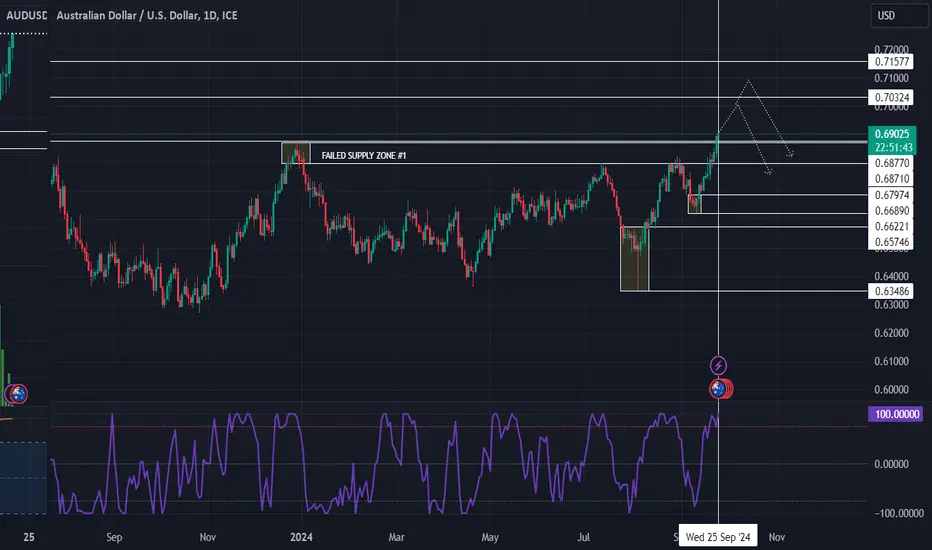Click the purple lightning event icon
Viewport: 932px width, 550px height.
pyautogui.click(x=718, y=365)
